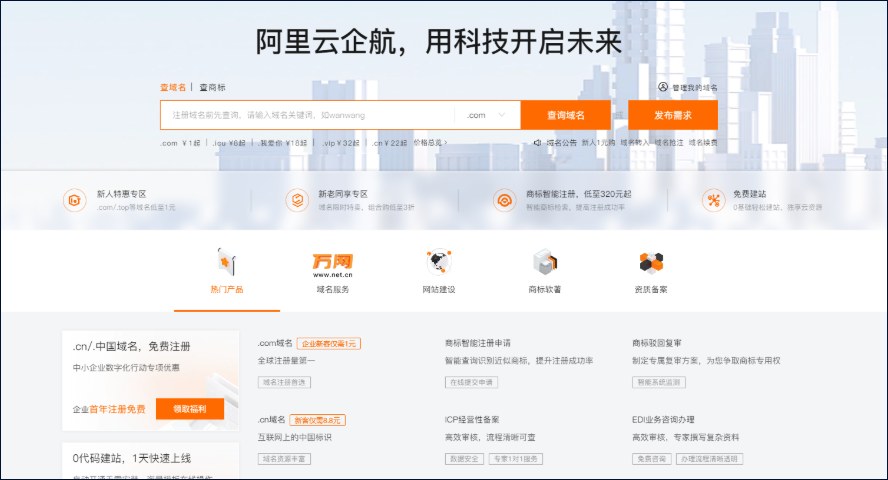
Task: Click the 互联网上的中国标识 description text
Action: click(x=294, y=438)
